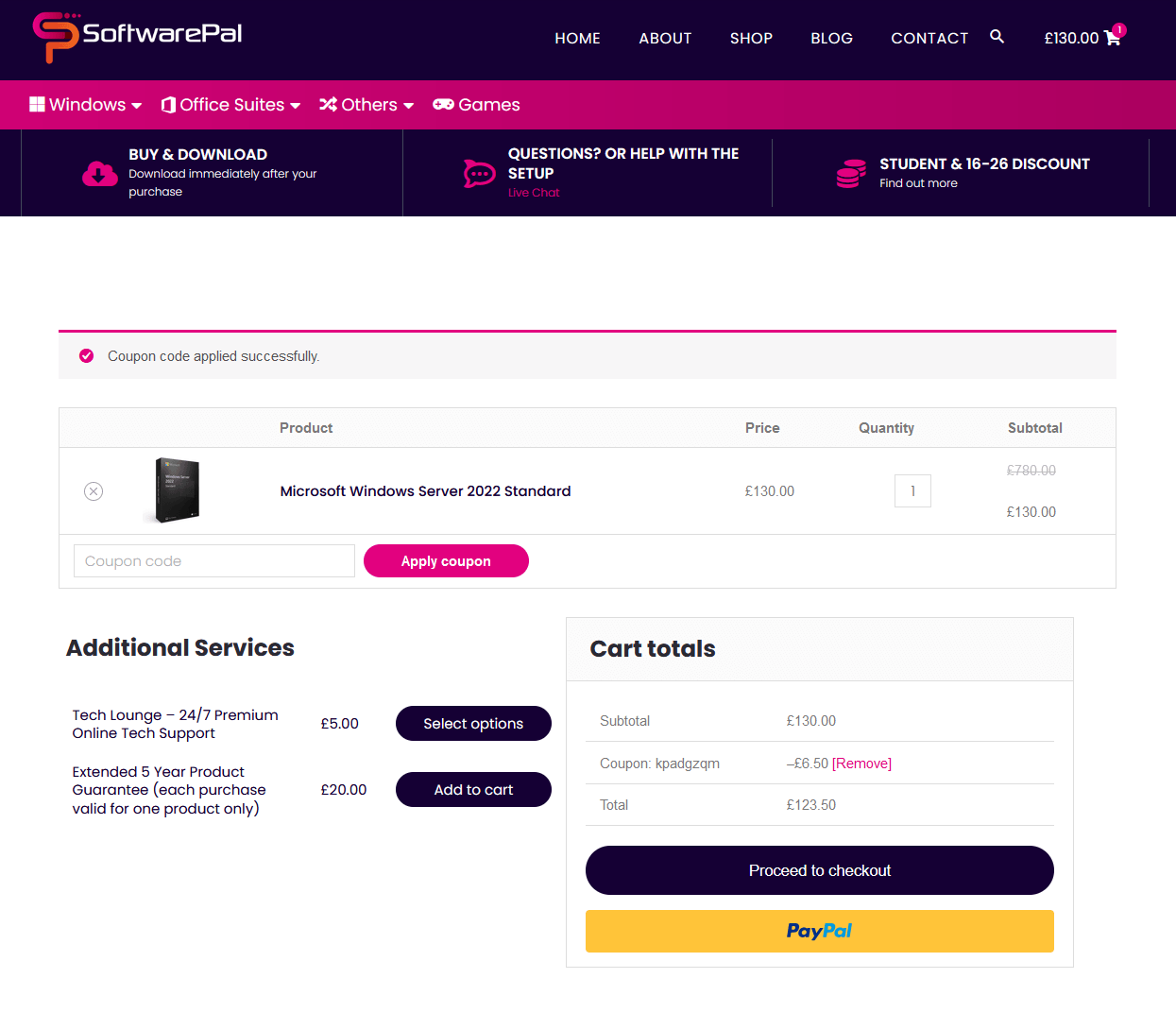1176x1030 pixels.
Task: Click the live chat bubble icon
Action: tap(480, 174)
